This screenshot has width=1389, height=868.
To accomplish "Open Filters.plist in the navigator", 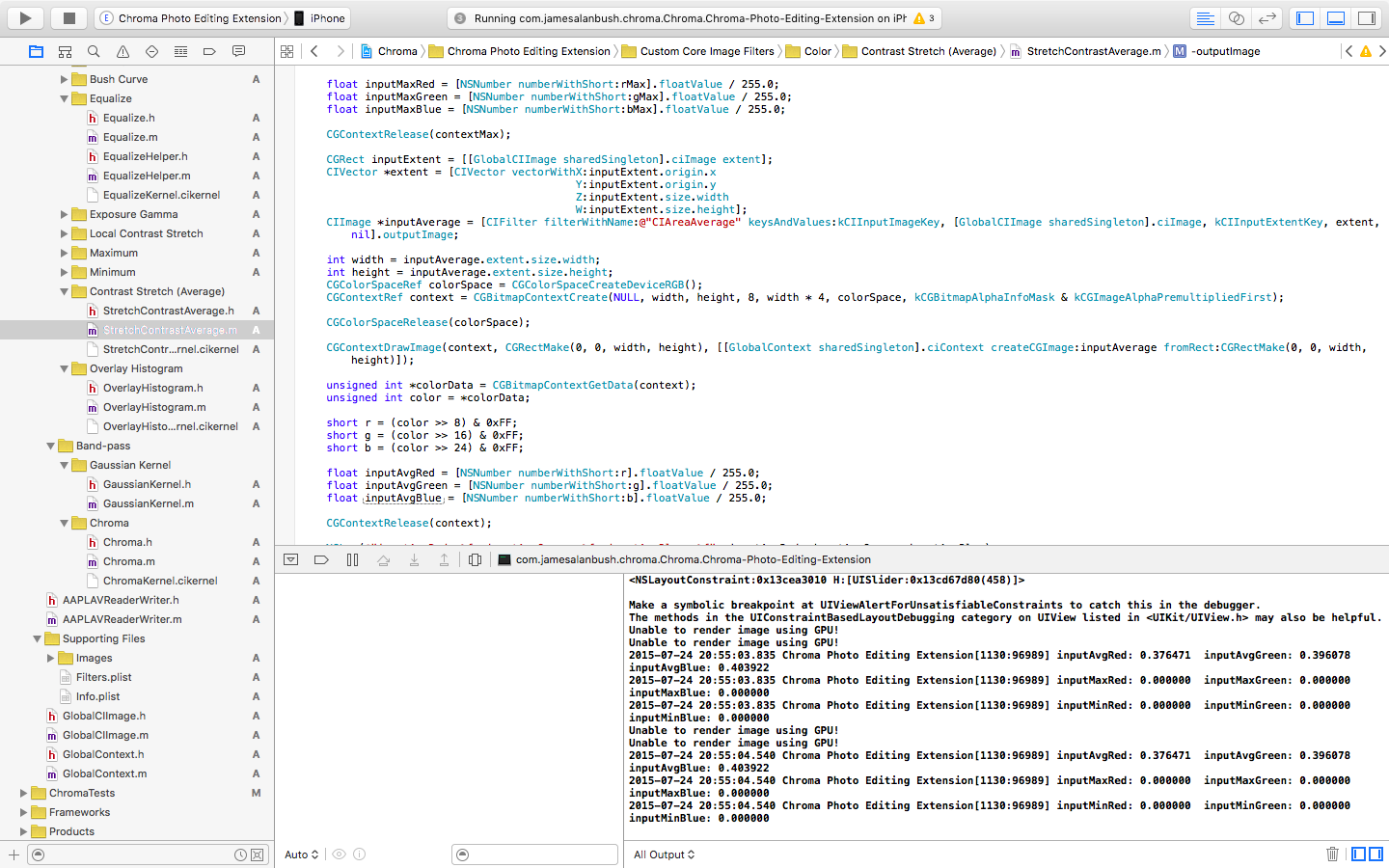I will click(x=103, y=677).
